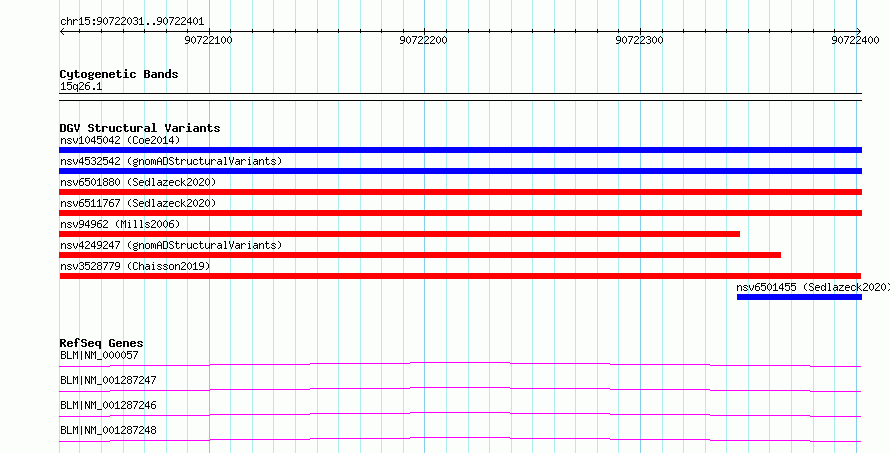Open variant nsv6501880 (Sedlazeck2020) label
Image resolution: width=890 pixels, height=453 pixels.
tap(138, 182)
